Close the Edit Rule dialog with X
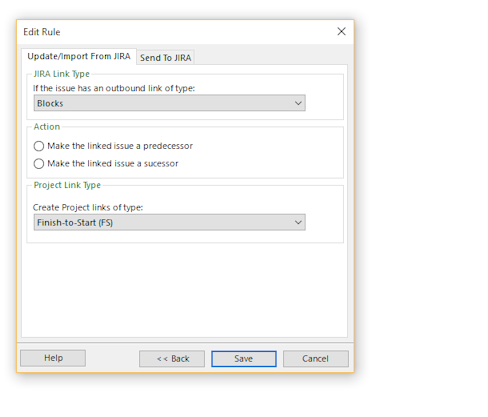Screen dimensions: 488x417 pos(341,32)
